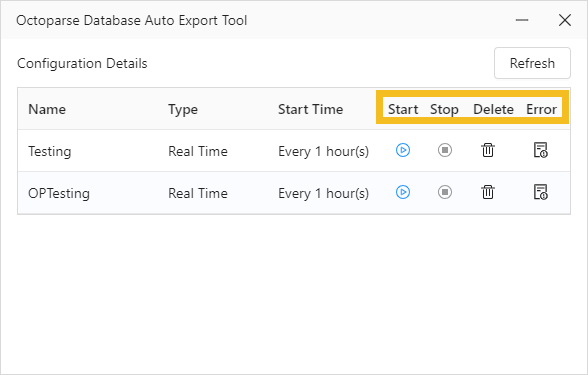This screenshot has height=375, width=588.
Task: Click the Stop column header
Action: point(444,110)
